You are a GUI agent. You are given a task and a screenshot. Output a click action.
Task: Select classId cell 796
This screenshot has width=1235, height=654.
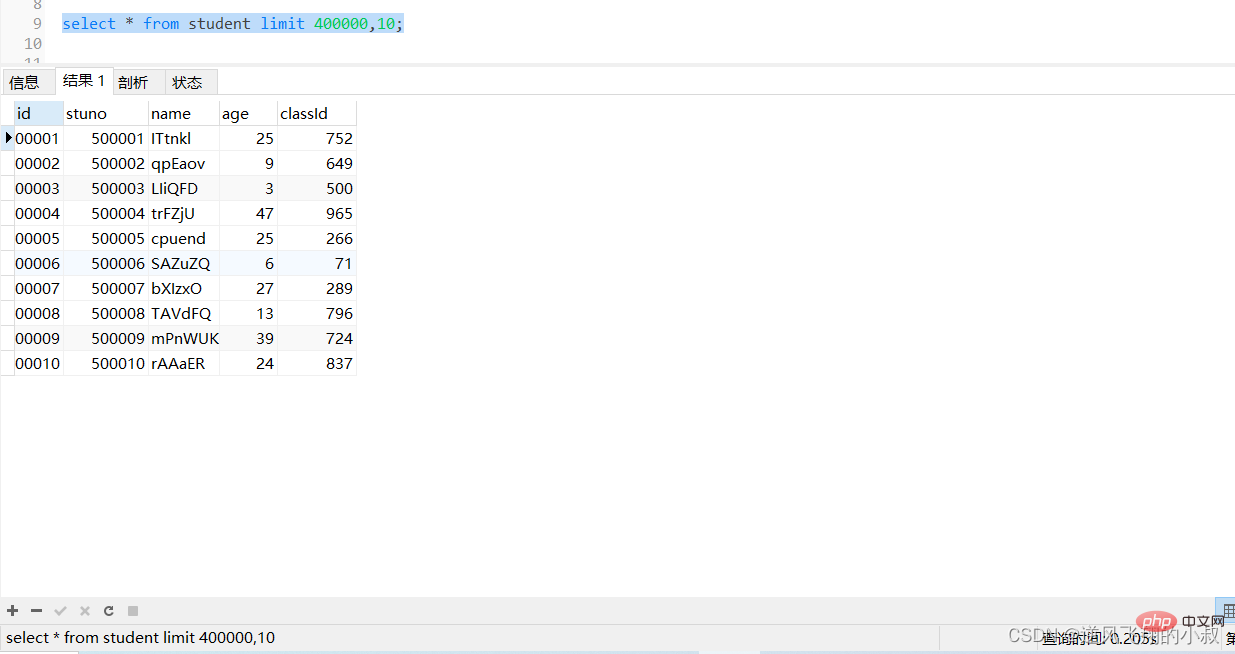[317, 313]
